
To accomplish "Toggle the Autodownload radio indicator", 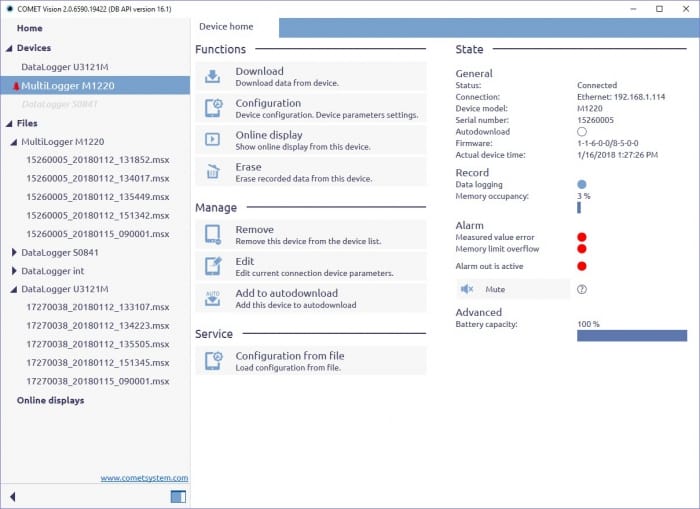I will coord(582,132).
